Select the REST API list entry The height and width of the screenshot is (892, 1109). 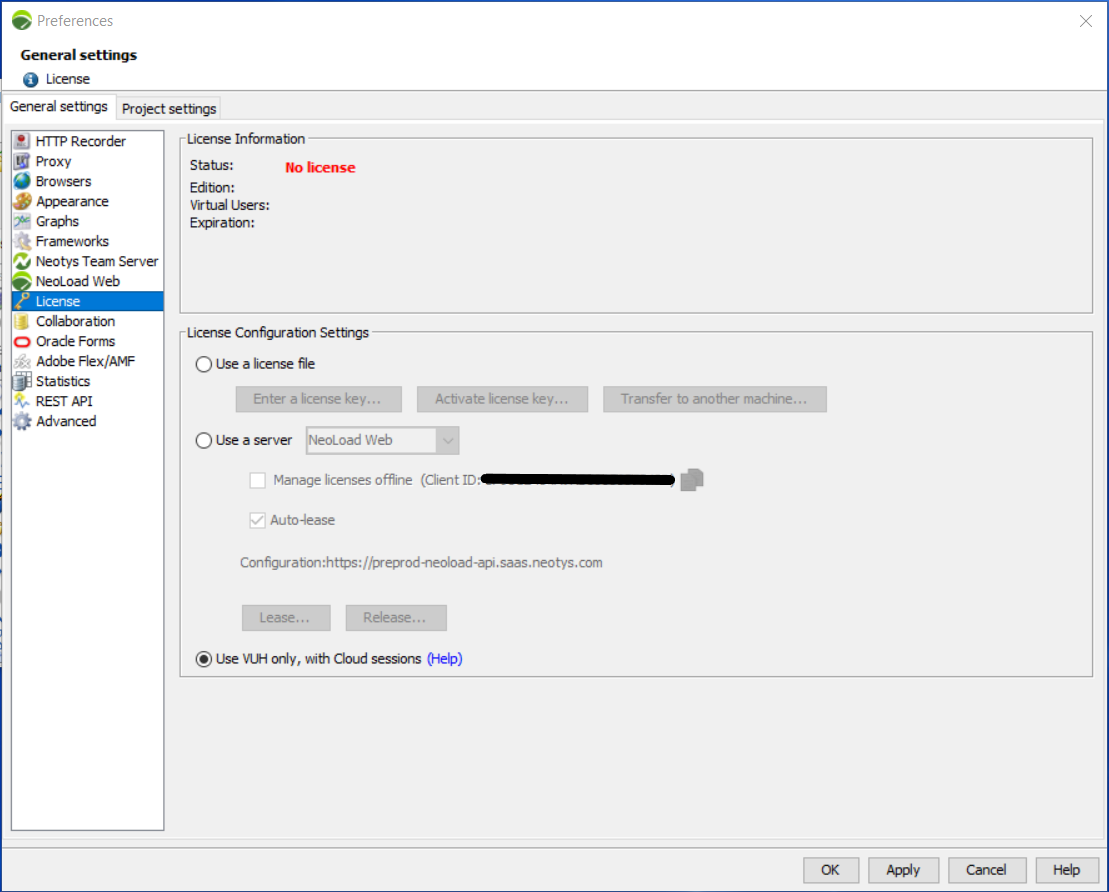[x=88, y=401]
